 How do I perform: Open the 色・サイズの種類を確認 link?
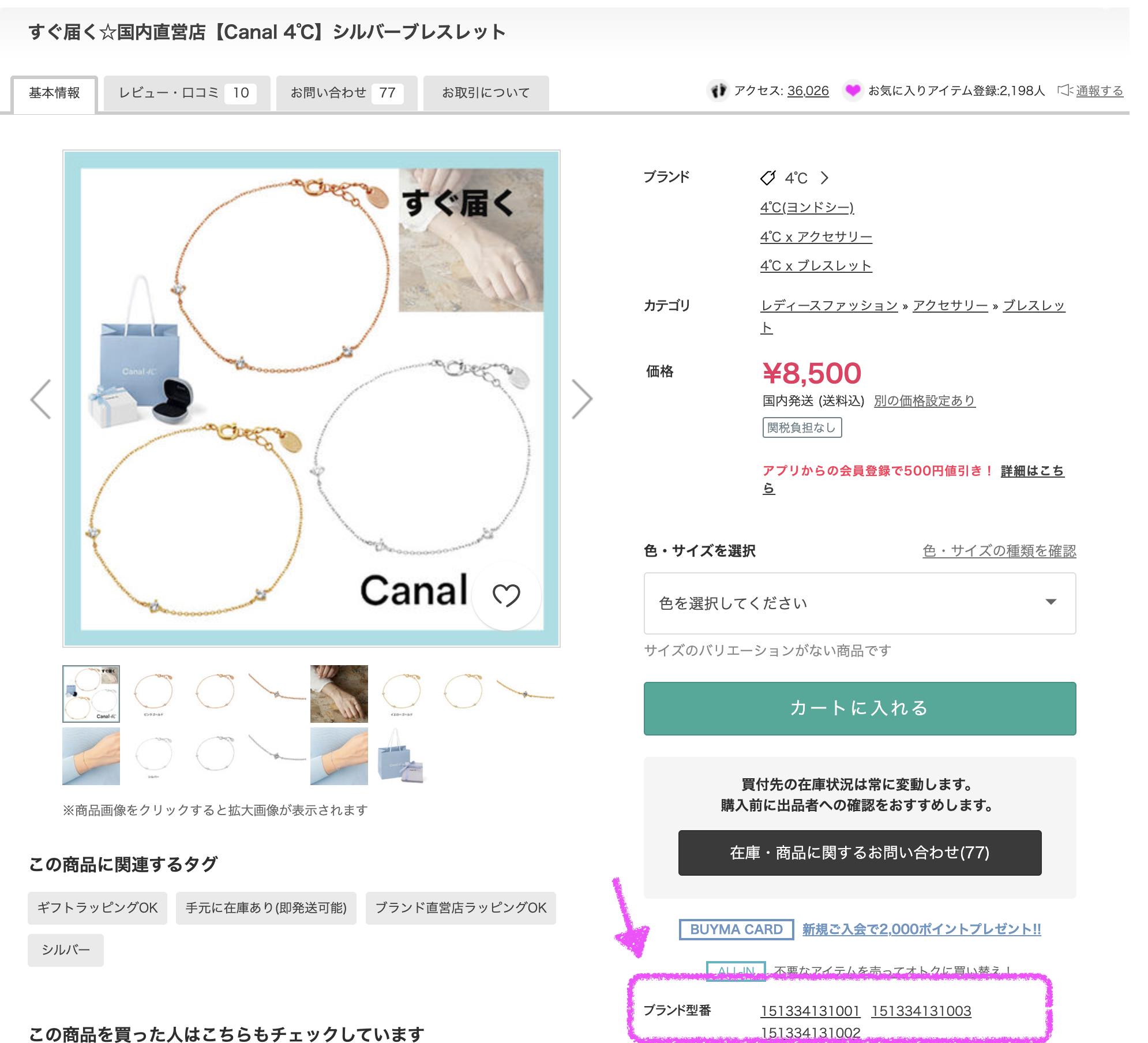(x=999, y=551)
